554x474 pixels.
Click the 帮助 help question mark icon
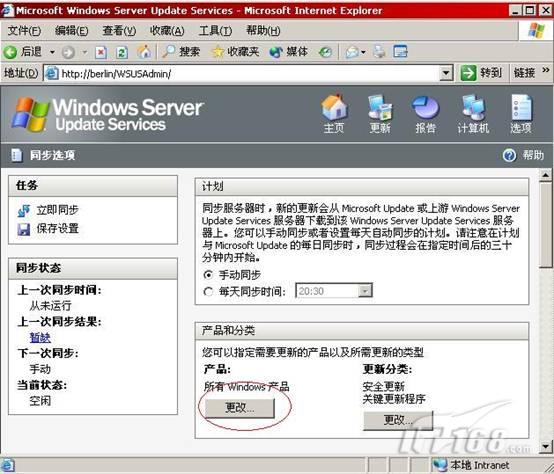(x=509, y=155)
